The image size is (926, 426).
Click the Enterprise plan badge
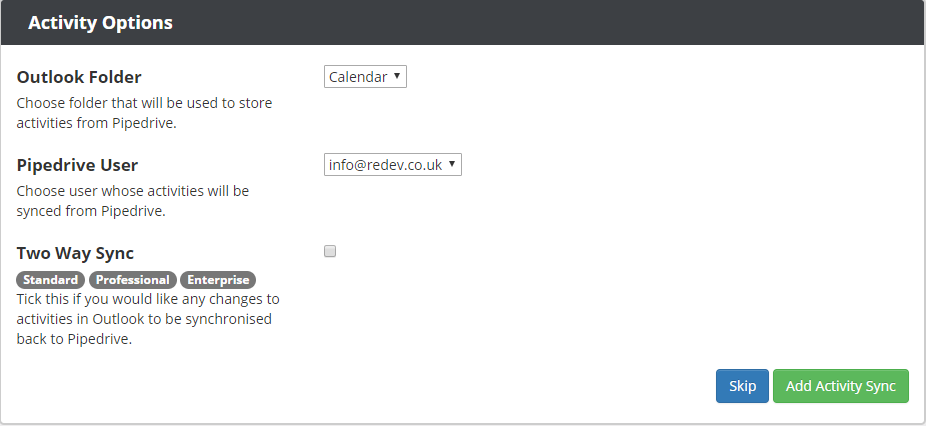pos(218,280)
